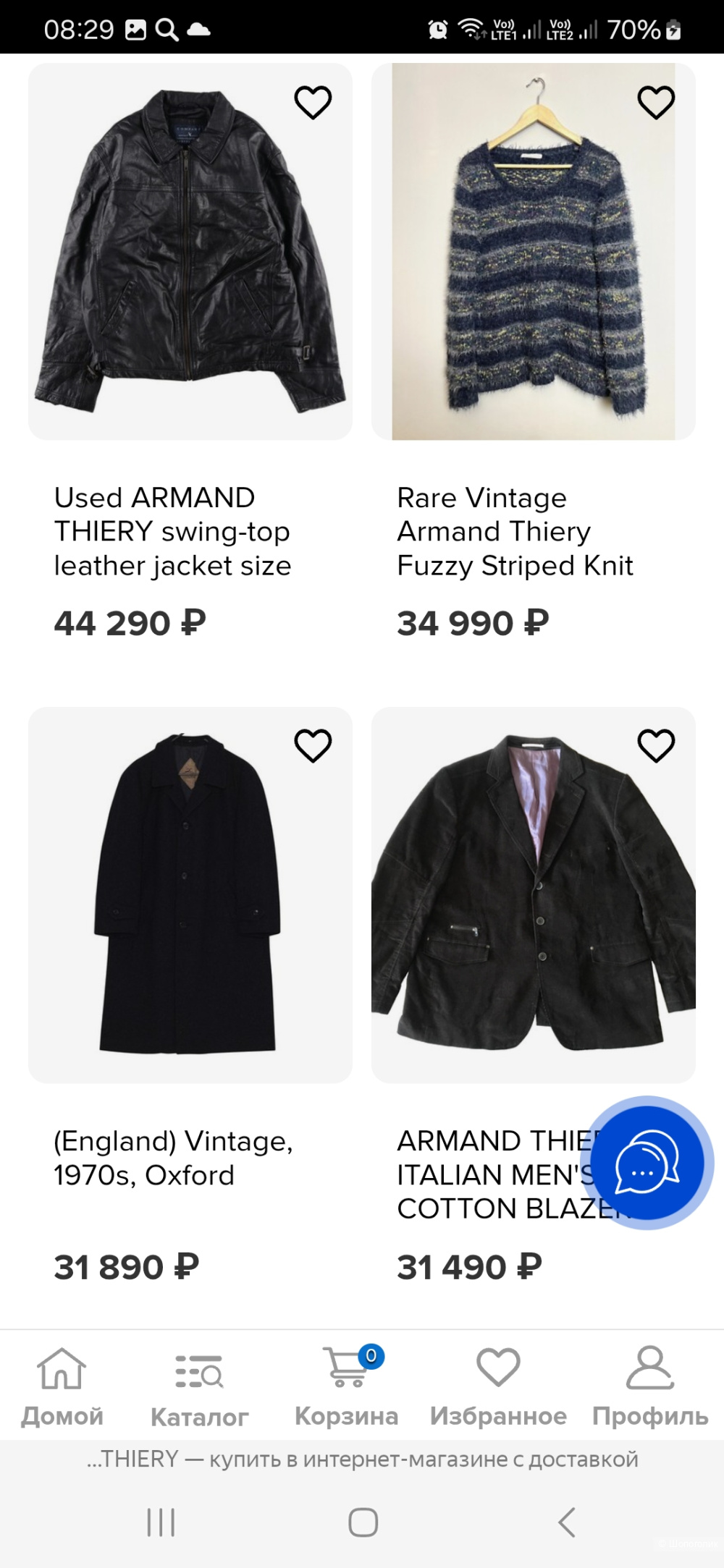The height and width of the screenshot is (1568, 724).
Task: Tap the Android home button
Action: [x=363, y=1522]
